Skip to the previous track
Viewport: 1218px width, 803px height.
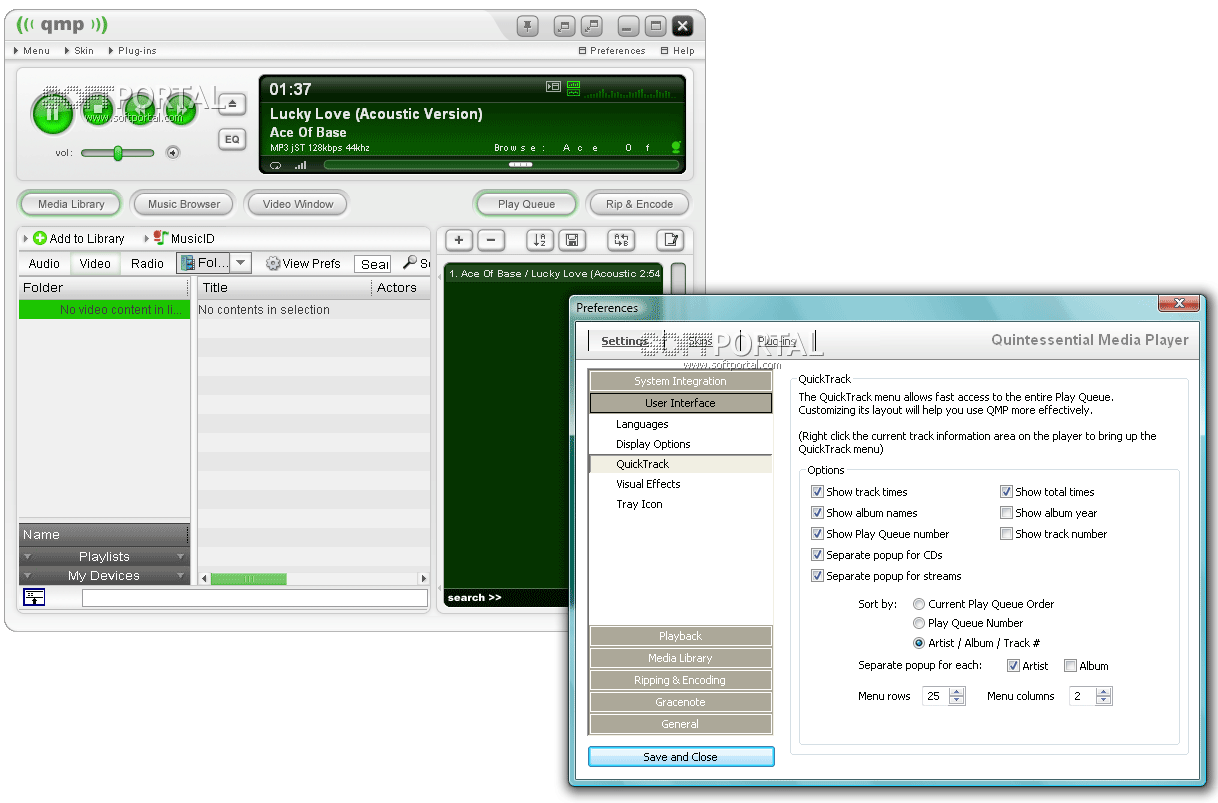click(x=140, y=110)
